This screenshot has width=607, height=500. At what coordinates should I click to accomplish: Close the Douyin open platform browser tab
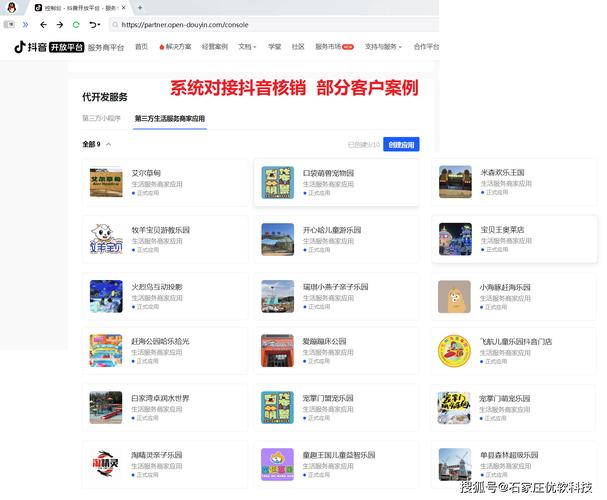[x=123, y=7]
